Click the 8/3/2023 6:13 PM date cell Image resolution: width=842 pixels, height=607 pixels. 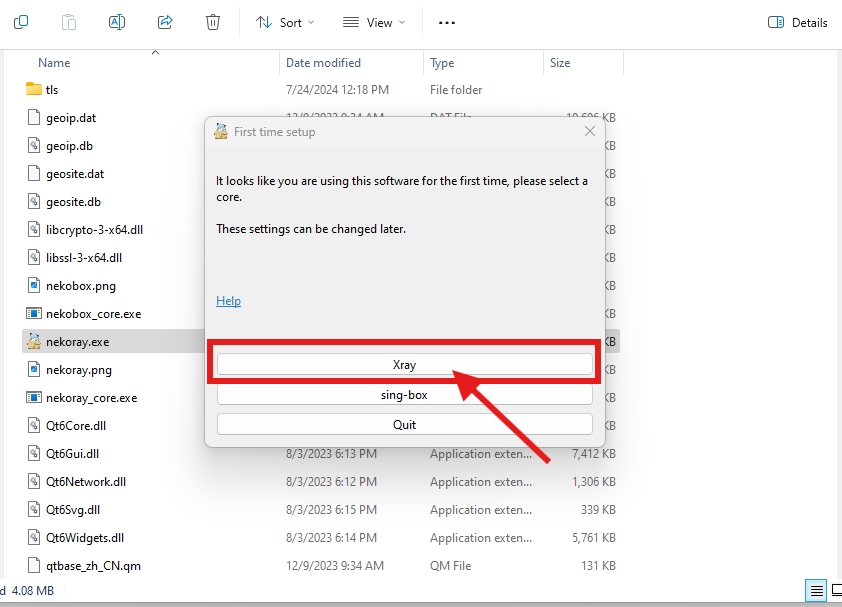coord(331,454)
